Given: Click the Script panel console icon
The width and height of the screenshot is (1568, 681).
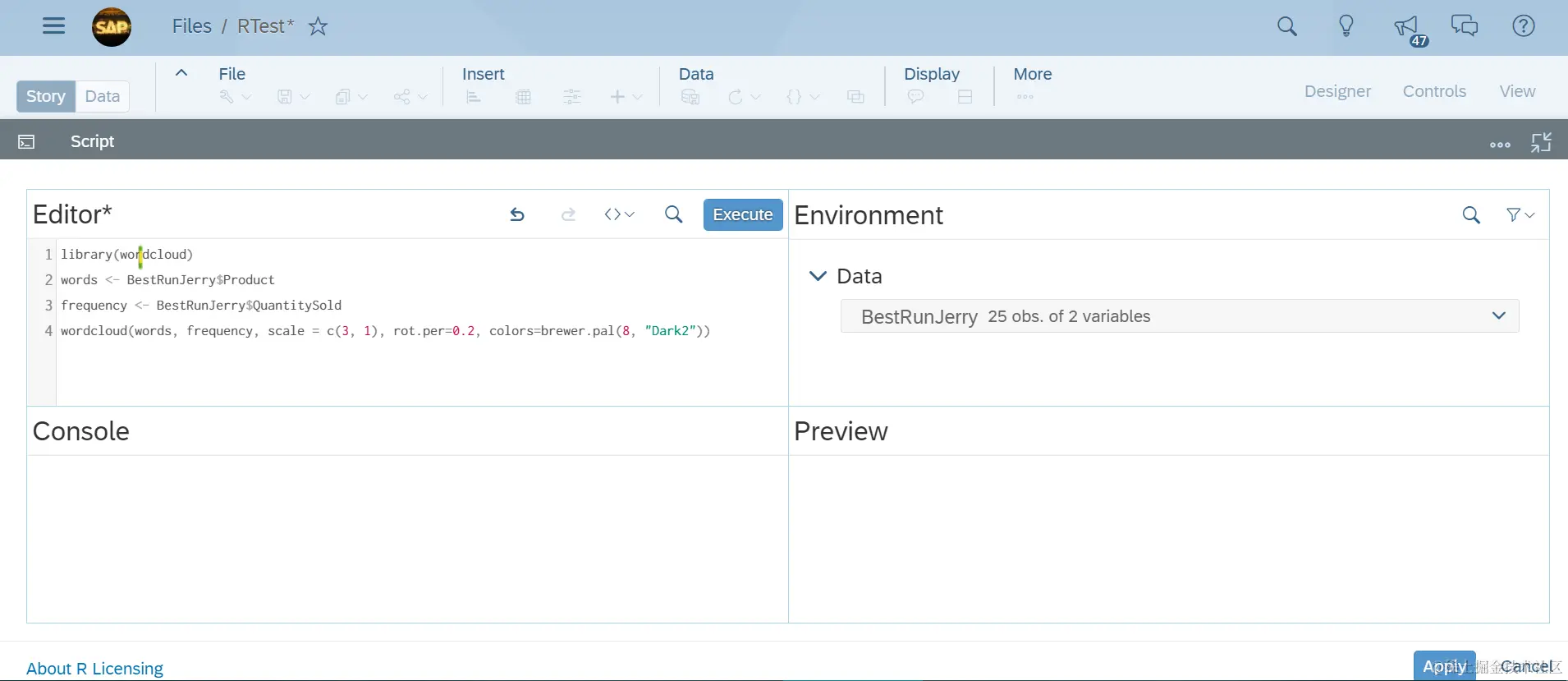Looking at the screenshot, I should [x=26, y=141].
